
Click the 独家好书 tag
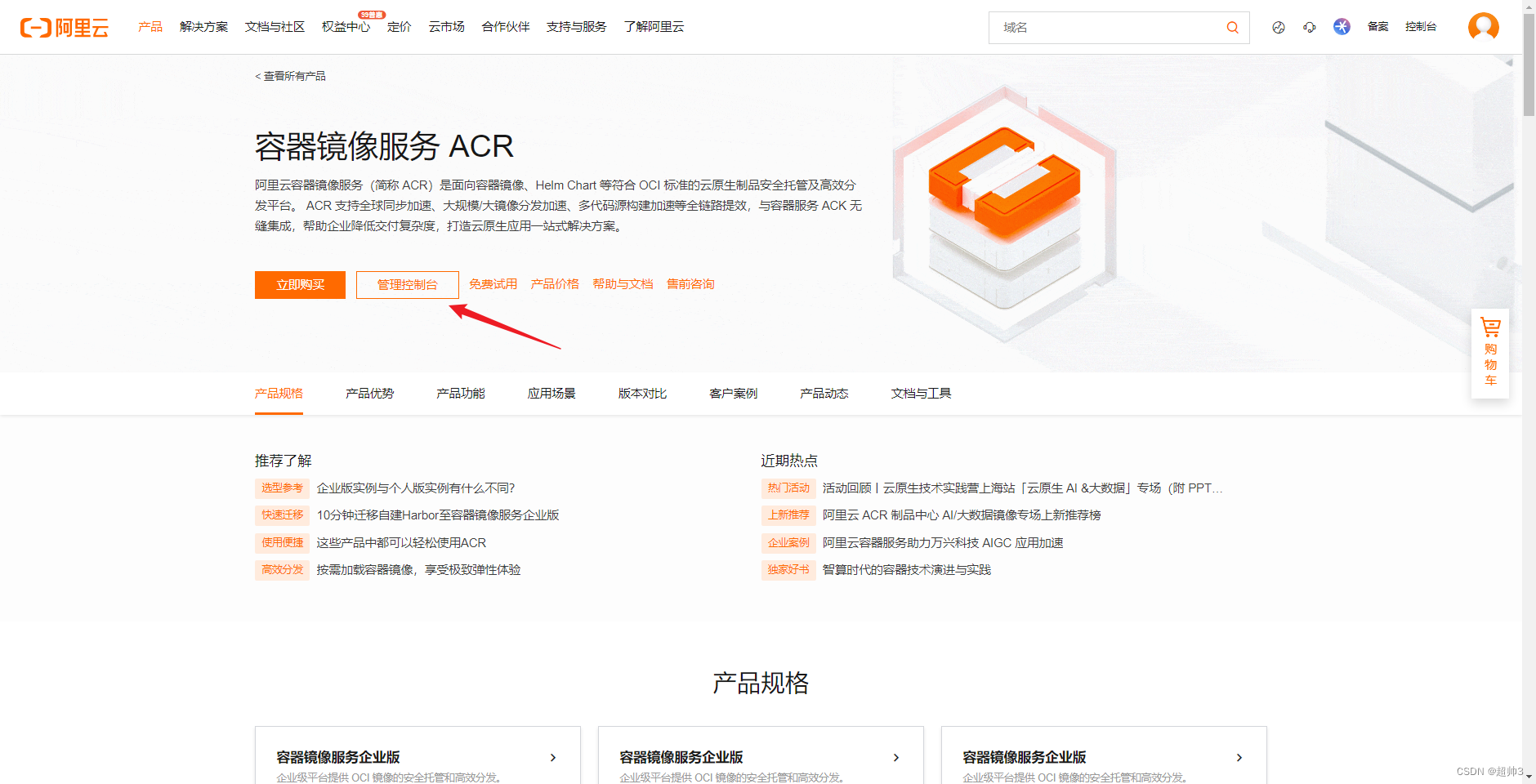[x=788, y=570]
